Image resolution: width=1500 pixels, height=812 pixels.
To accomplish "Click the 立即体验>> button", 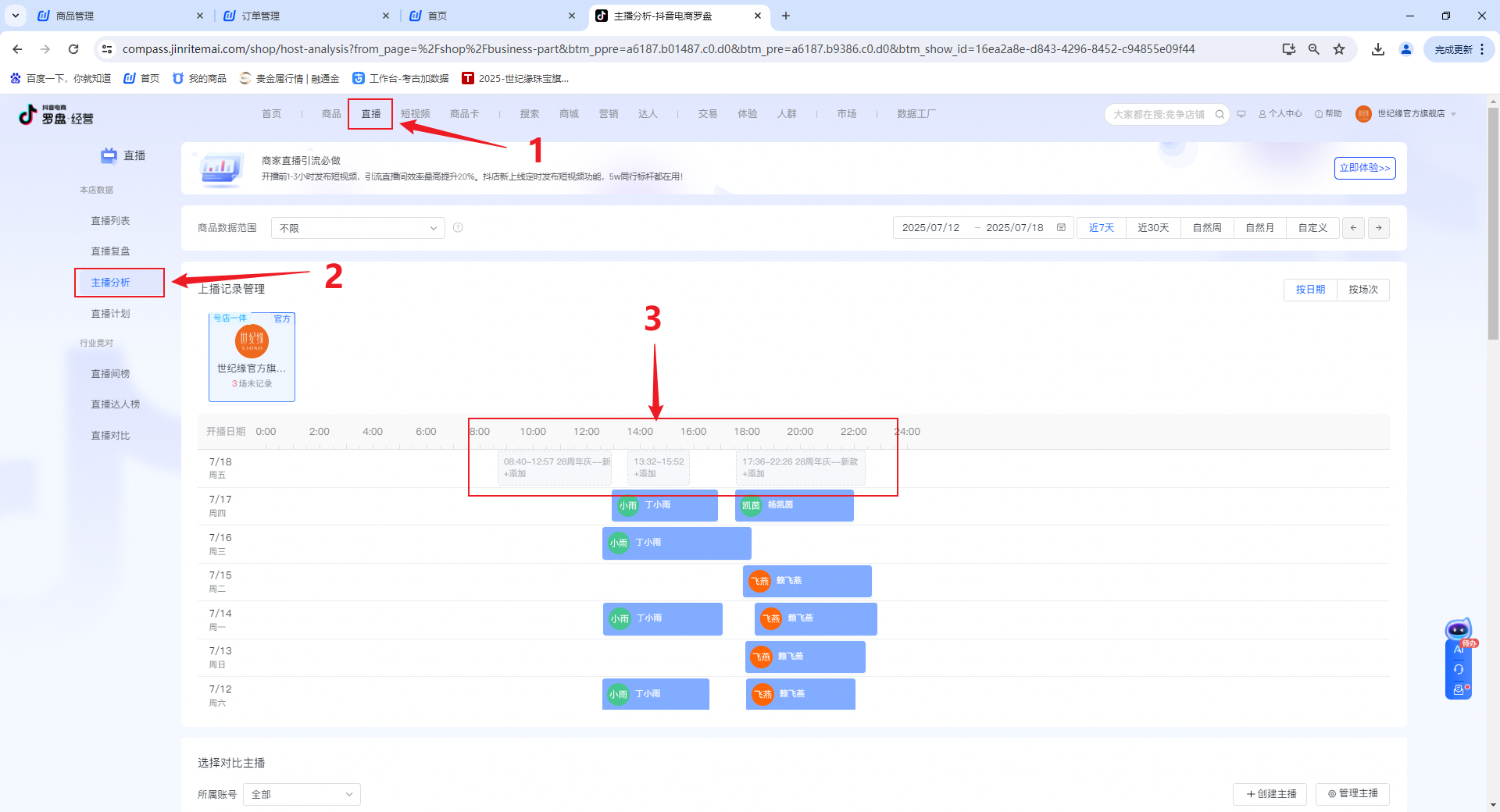I will point(1364,168).
